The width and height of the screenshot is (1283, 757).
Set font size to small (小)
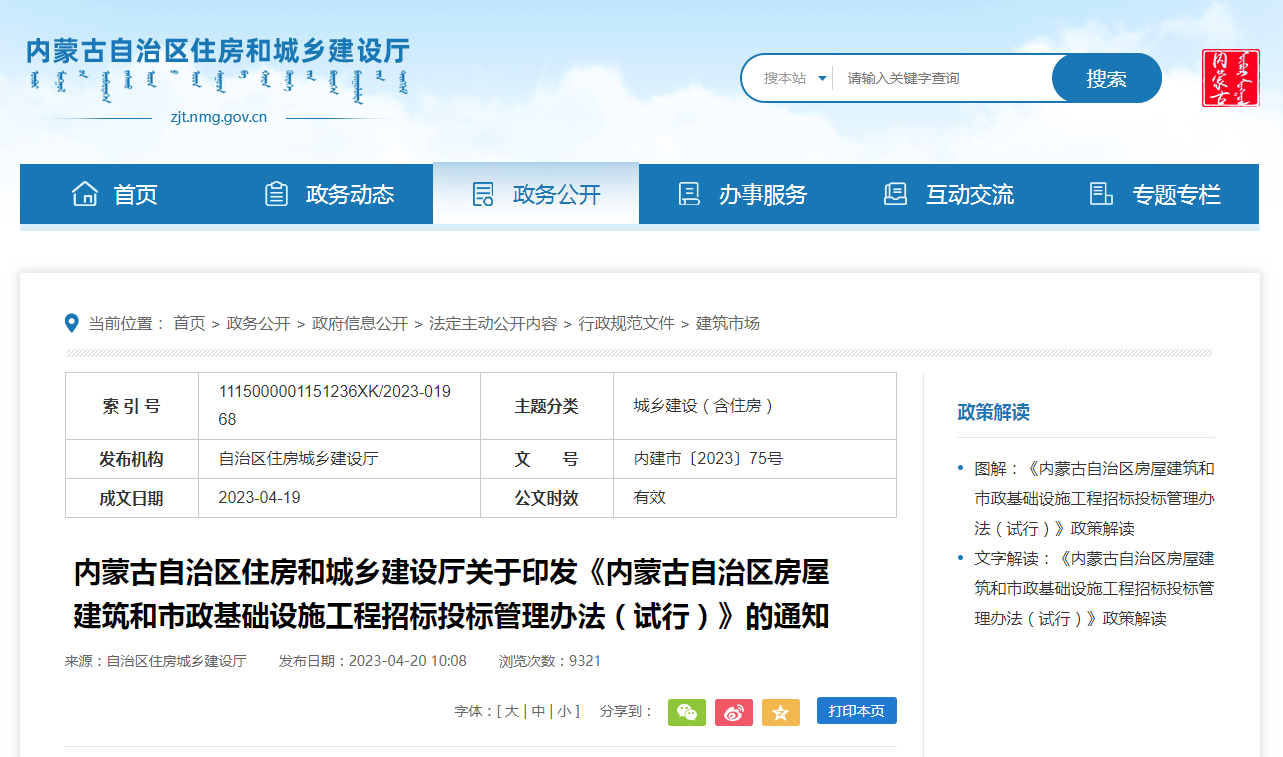[x=564, y=711]
